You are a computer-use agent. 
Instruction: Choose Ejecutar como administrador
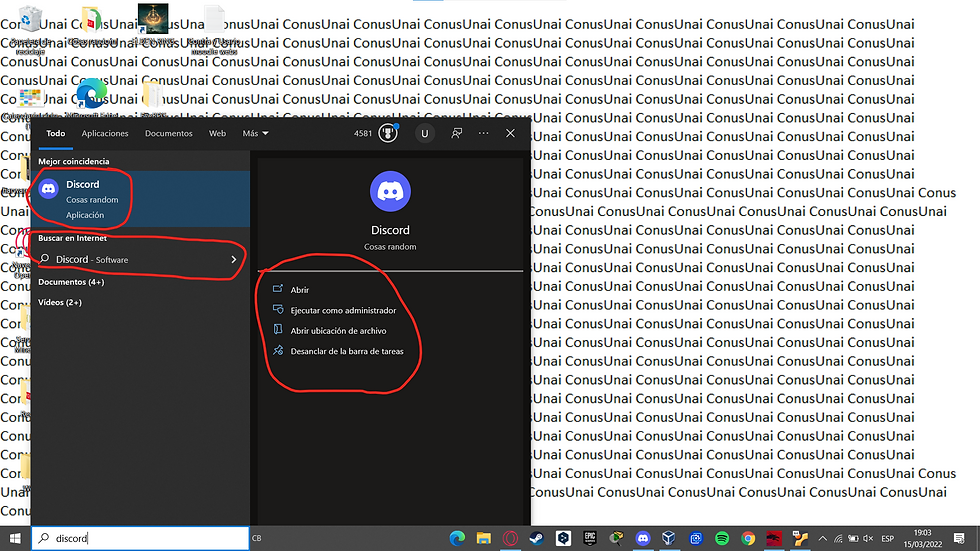pos(343,310)
